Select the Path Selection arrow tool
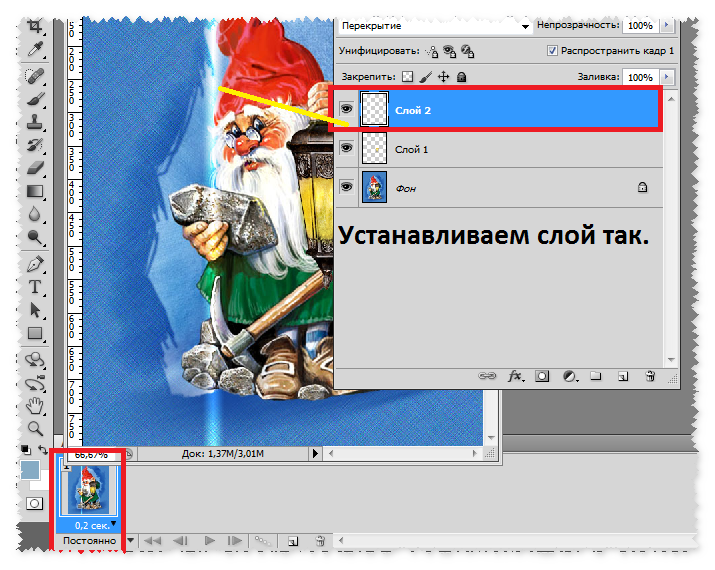Image resolution: width=715 pixels, height=570 pixels. (x=35, y=310)
